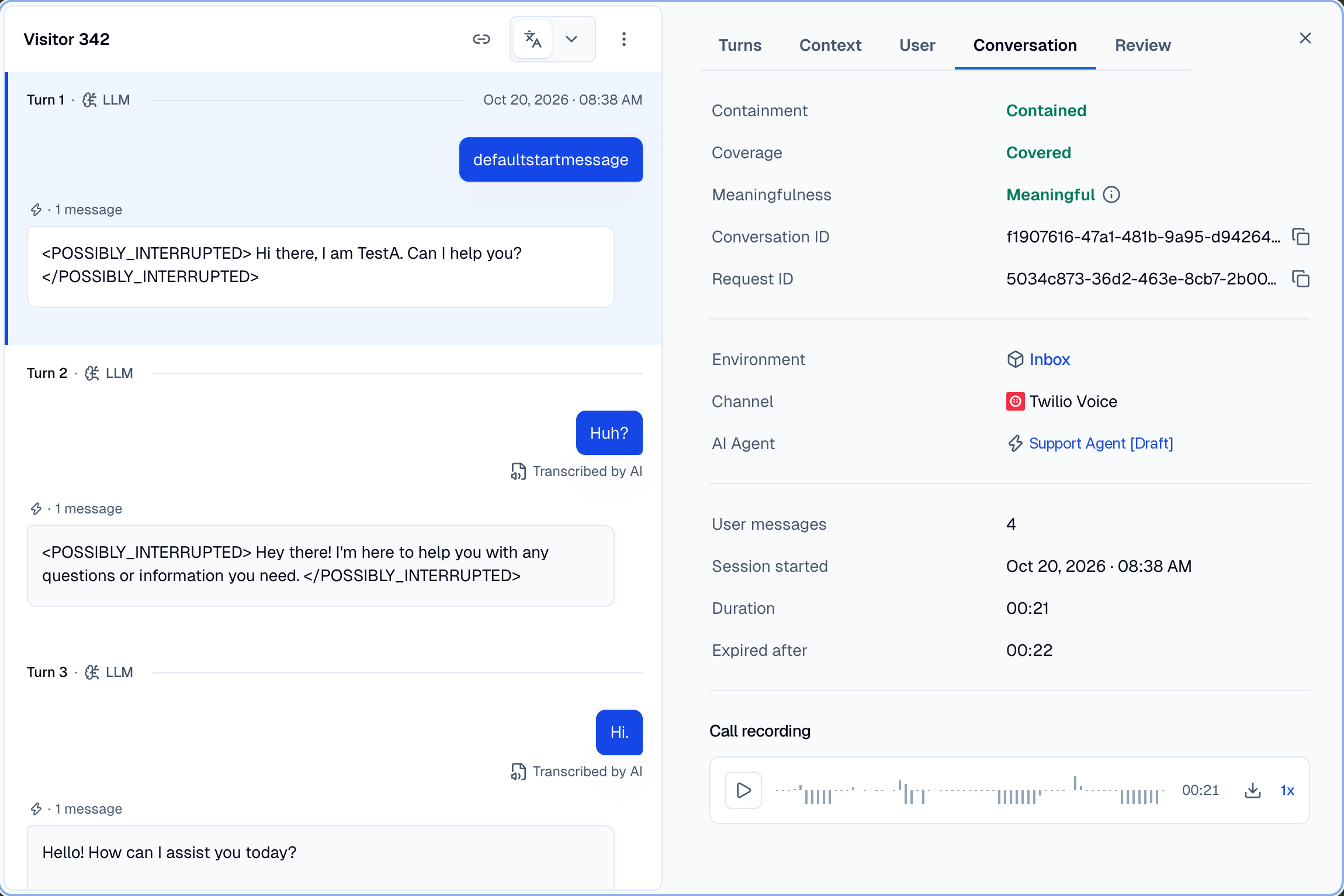Click the Turn 3 Transcribed by AI icon

518,772
